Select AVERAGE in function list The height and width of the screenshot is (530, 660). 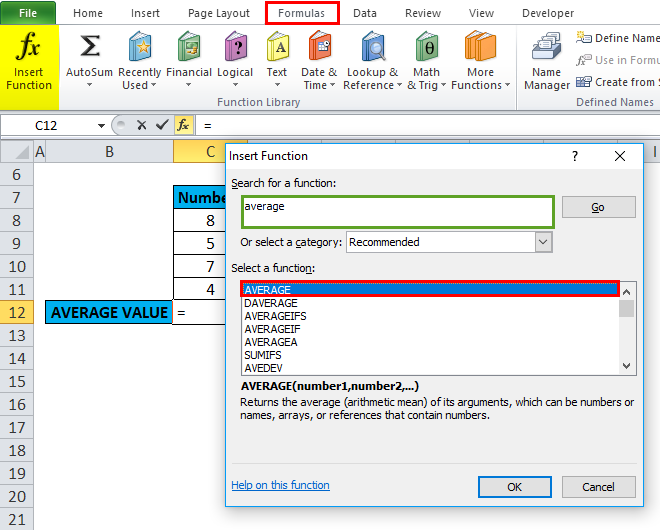point(430,290)
